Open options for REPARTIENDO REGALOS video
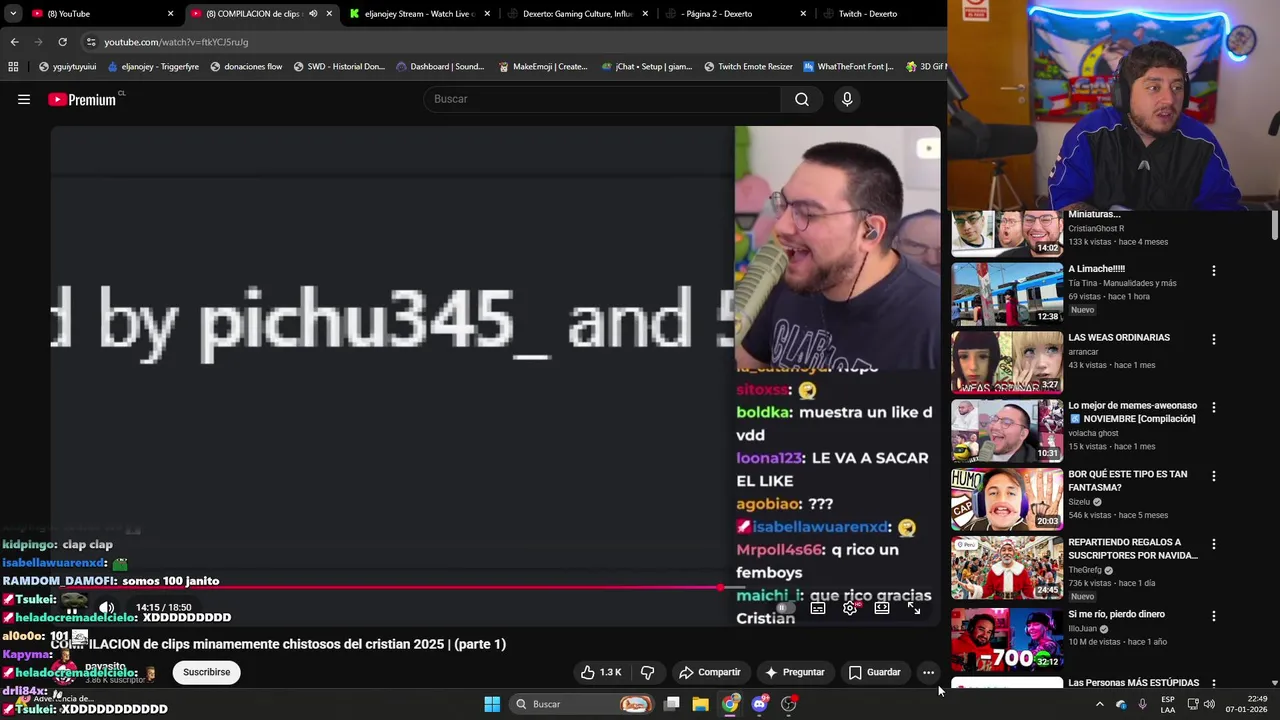 tap(1214, 545)
